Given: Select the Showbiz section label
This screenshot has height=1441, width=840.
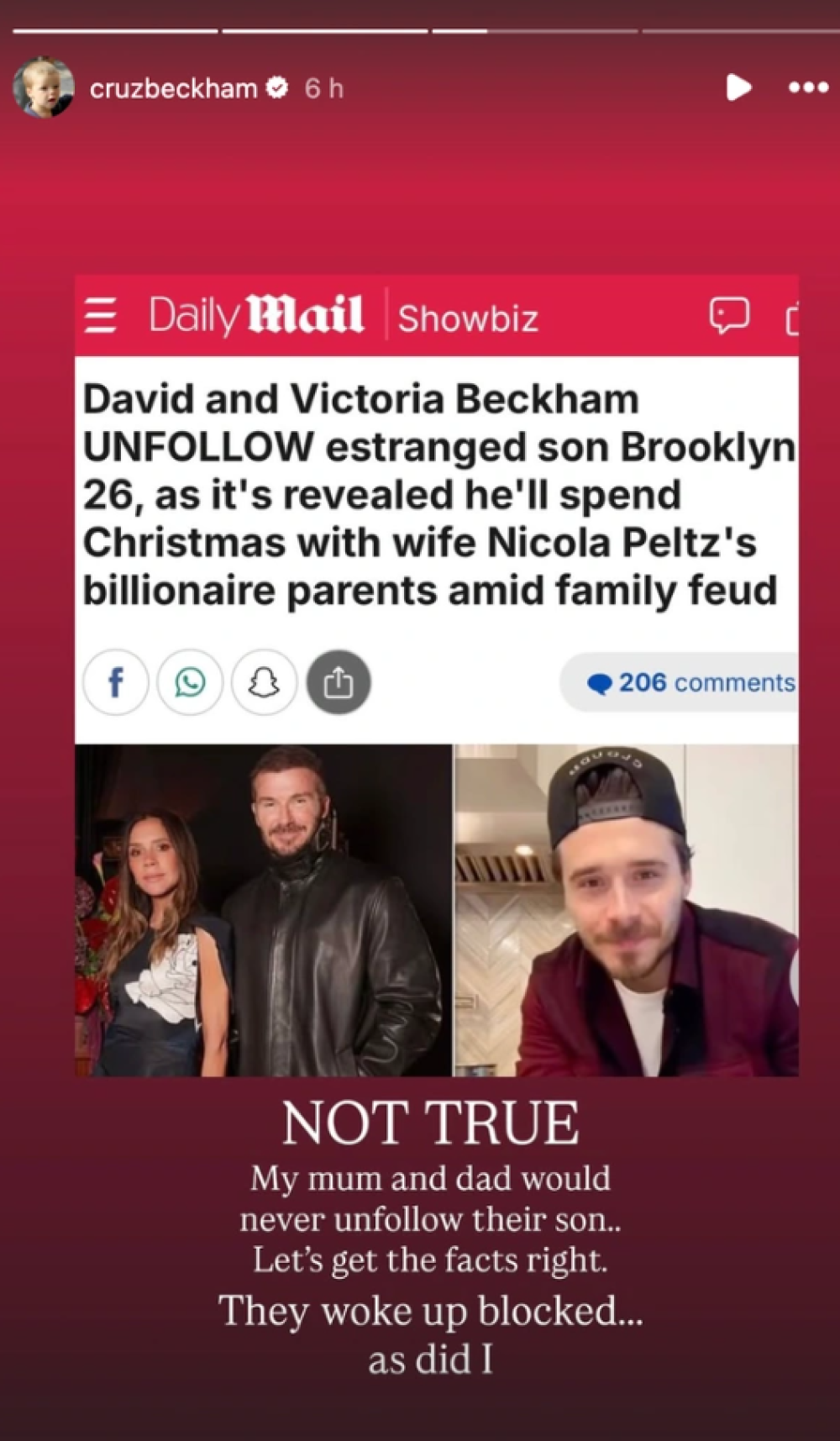Looking at the screenshot, I should tap(468, 318).
